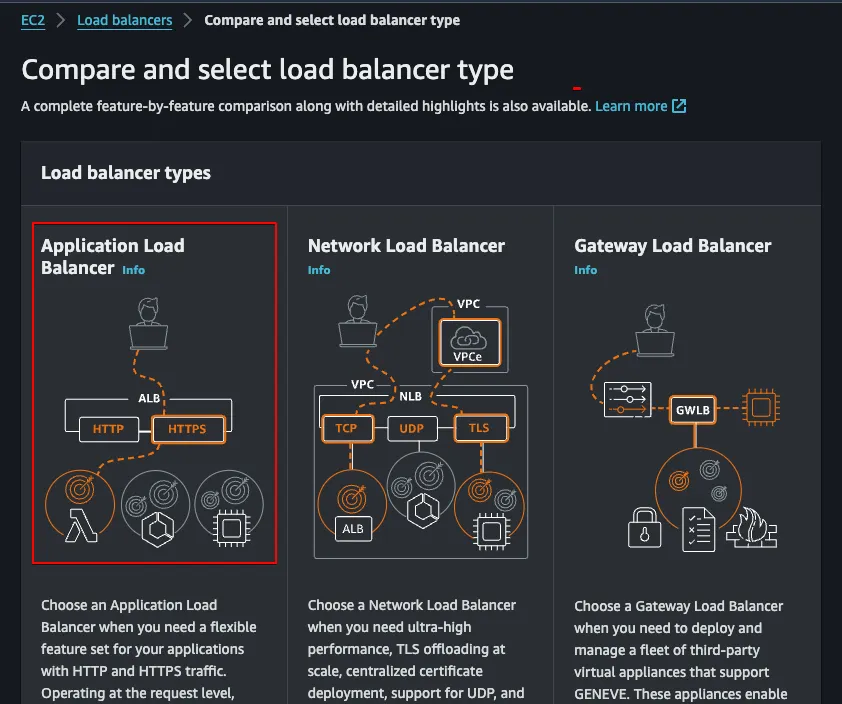
Task: Click the orange chip icon beside GWLB
Action: tap(761, 408)
